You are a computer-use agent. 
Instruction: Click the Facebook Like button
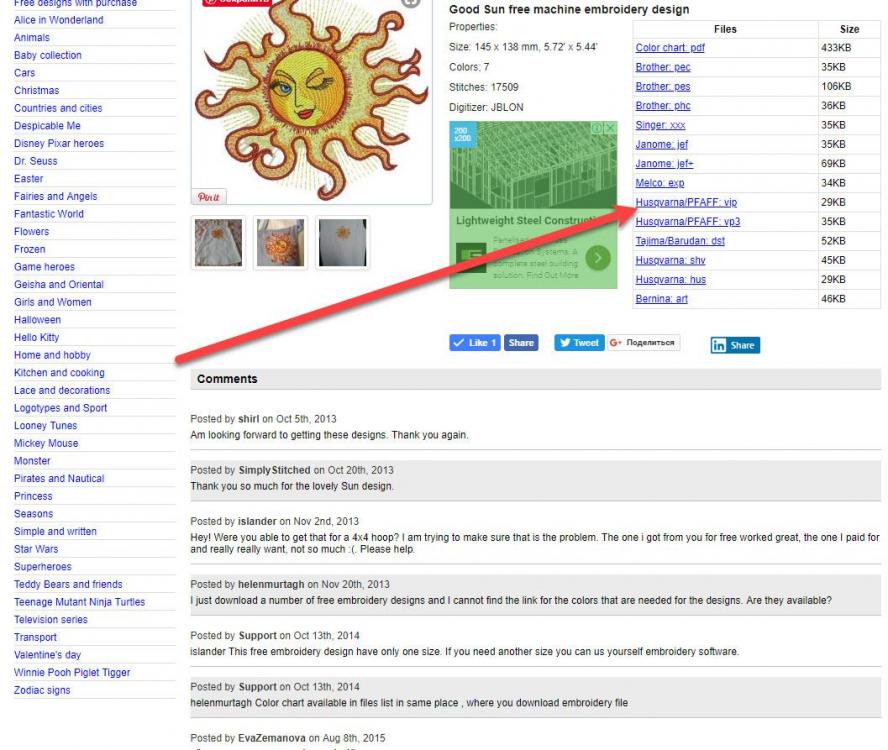coord(474,341)
